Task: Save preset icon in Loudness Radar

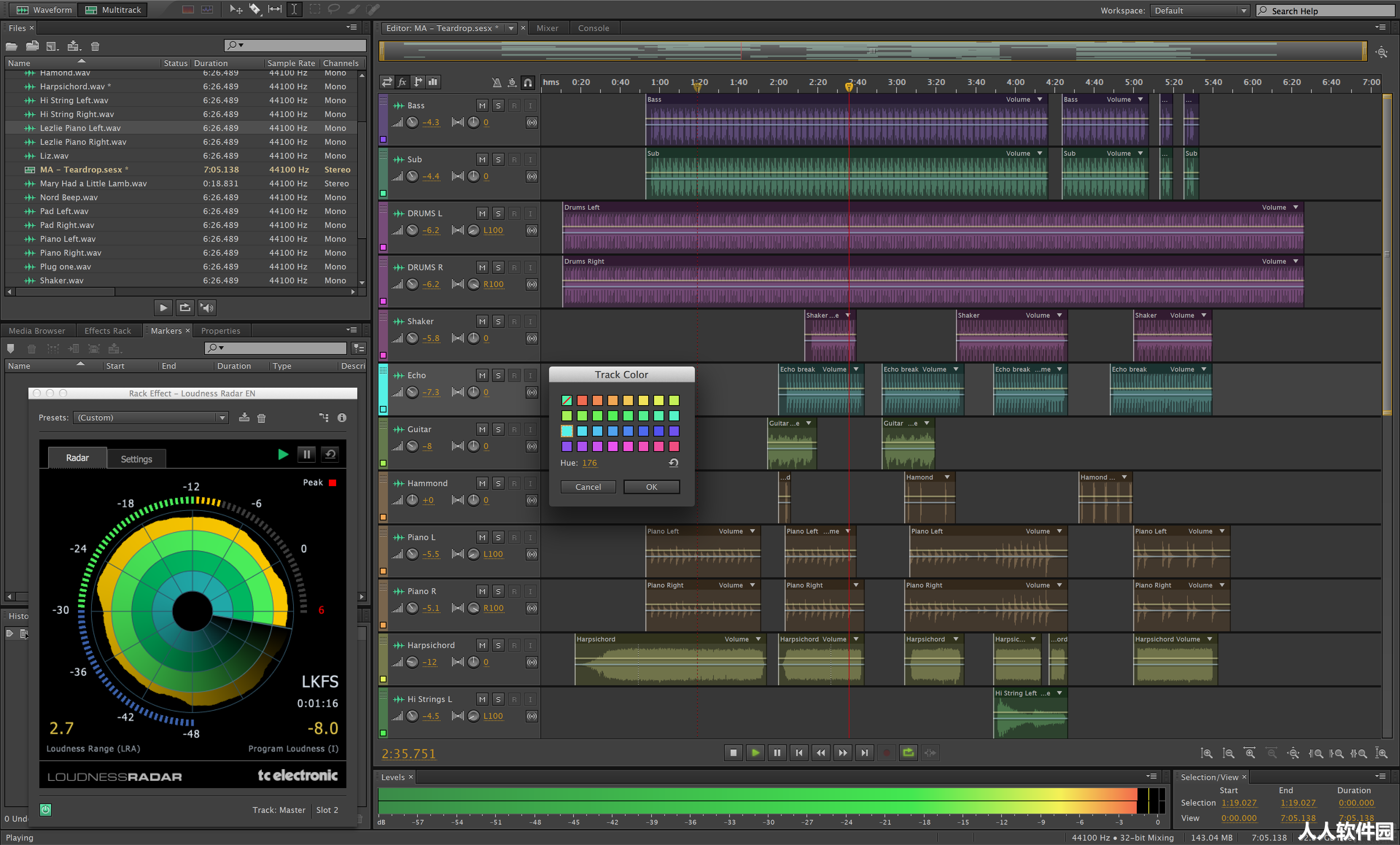Action: [244, 418]
